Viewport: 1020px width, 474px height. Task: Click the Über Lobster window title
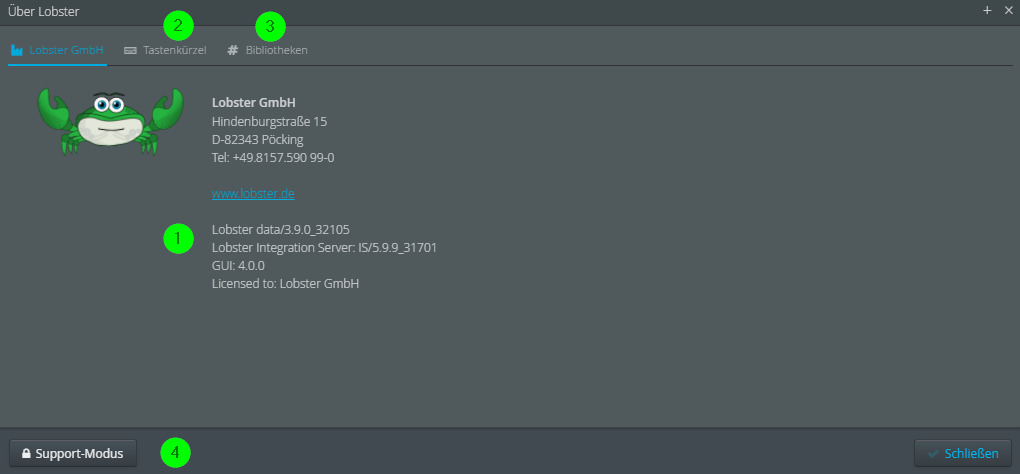(x=44, y=11)
